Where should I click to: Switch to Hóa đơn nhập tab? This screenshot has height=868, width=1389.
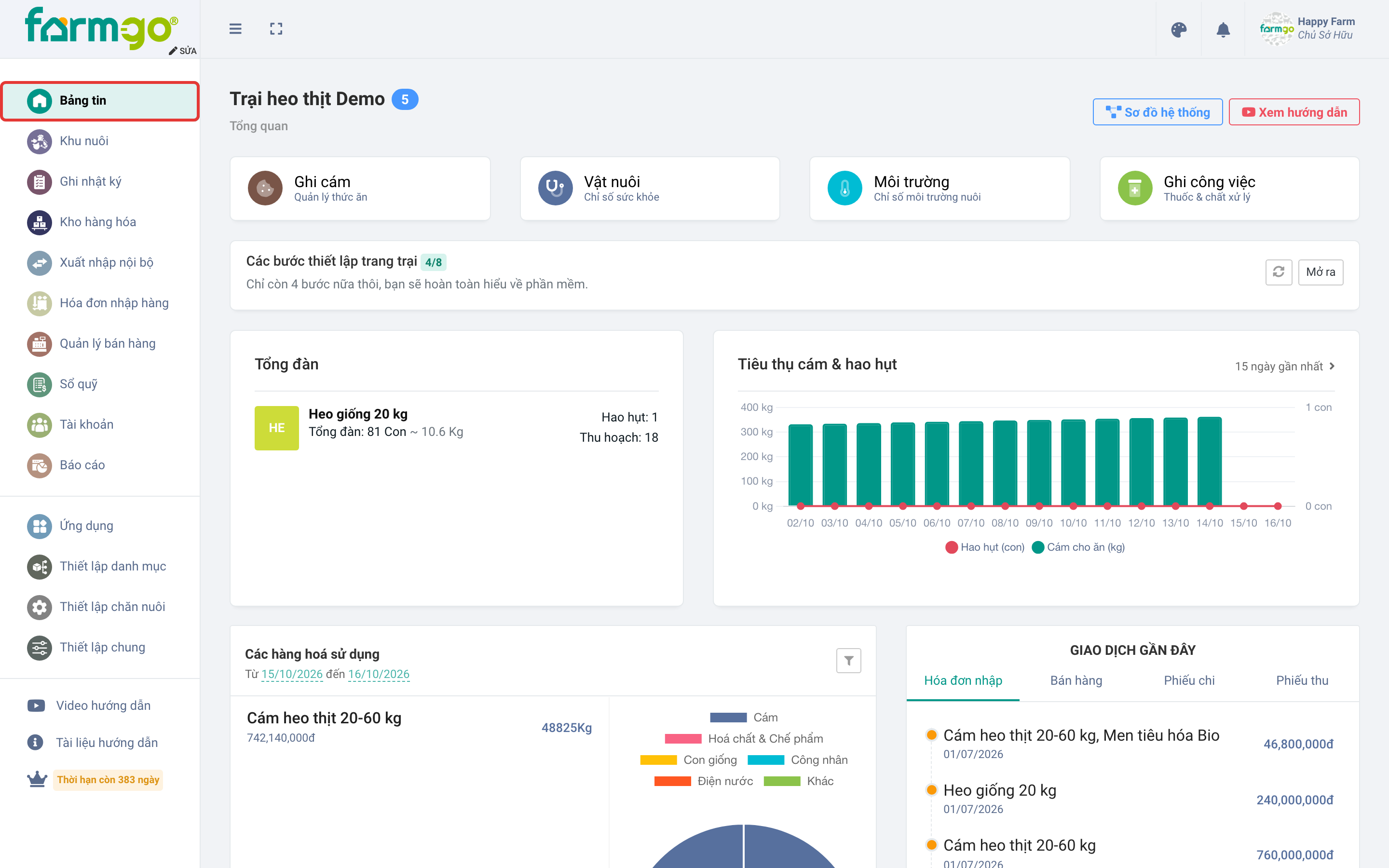coord(963,680)
